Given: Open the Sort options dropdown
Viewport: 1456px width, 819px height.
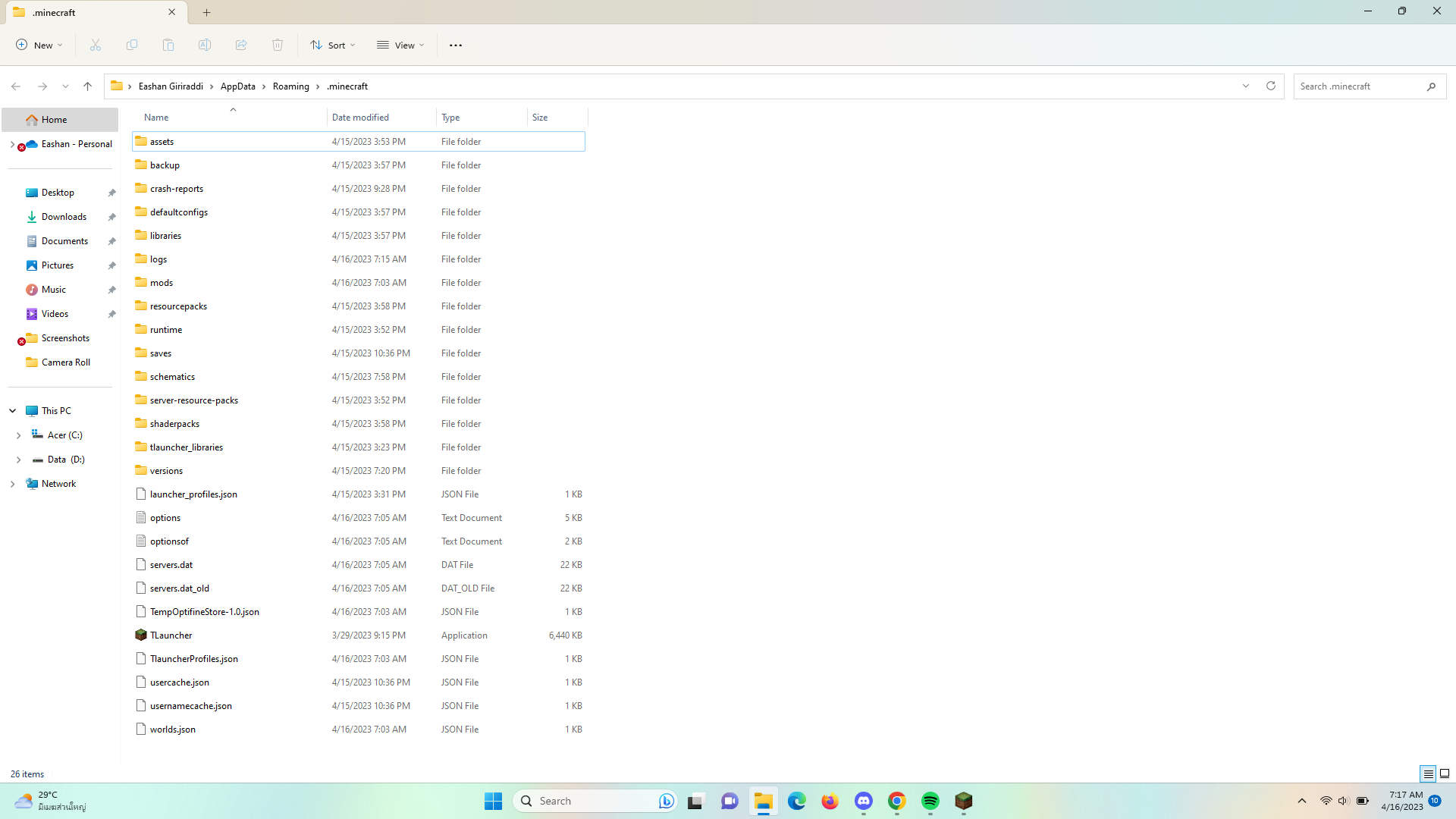Looking at the screenshot, I should 333,45.
